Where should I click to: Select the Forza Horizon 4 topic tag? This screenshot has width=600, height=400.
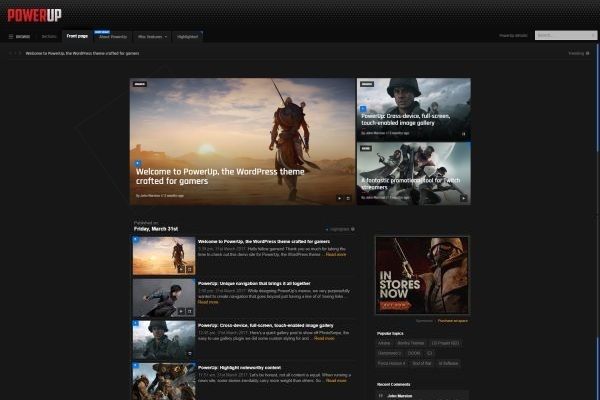tap(391, 363)
